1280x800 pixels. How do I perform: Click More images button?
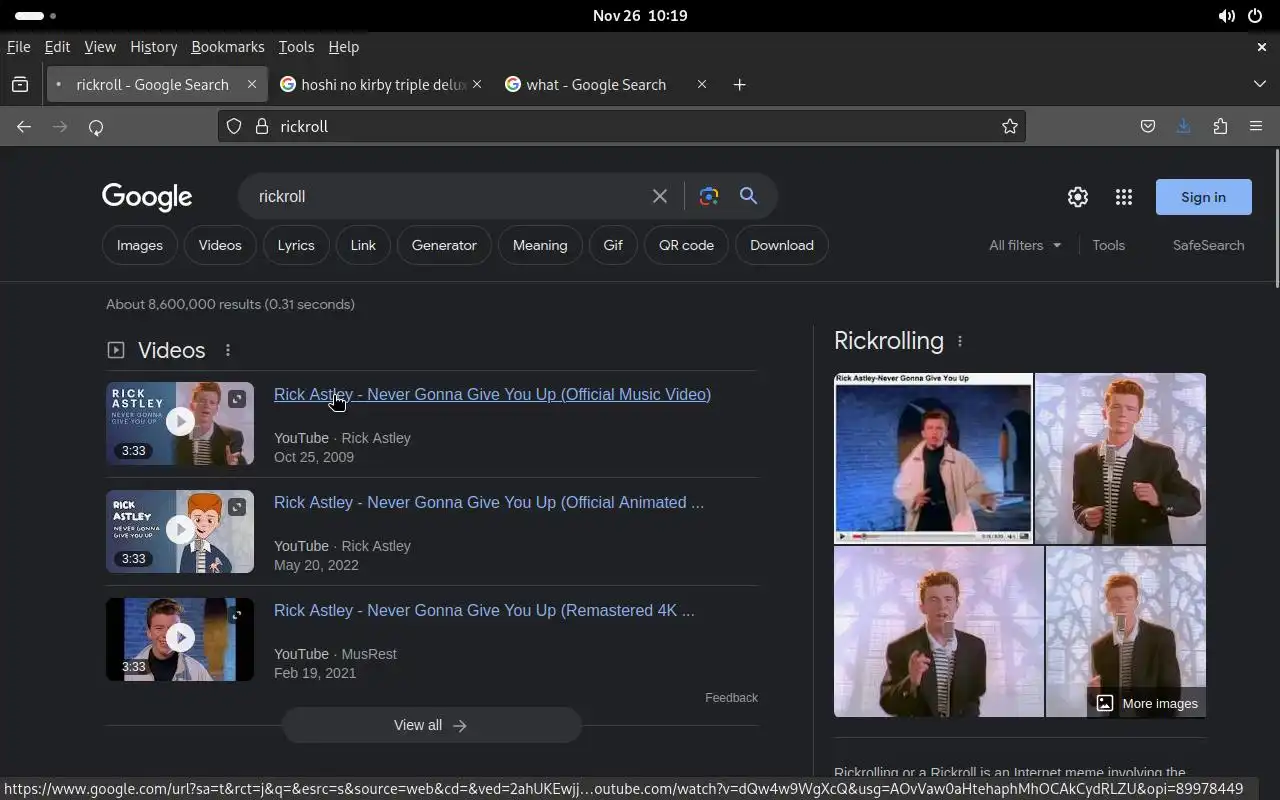point(1147,703)
